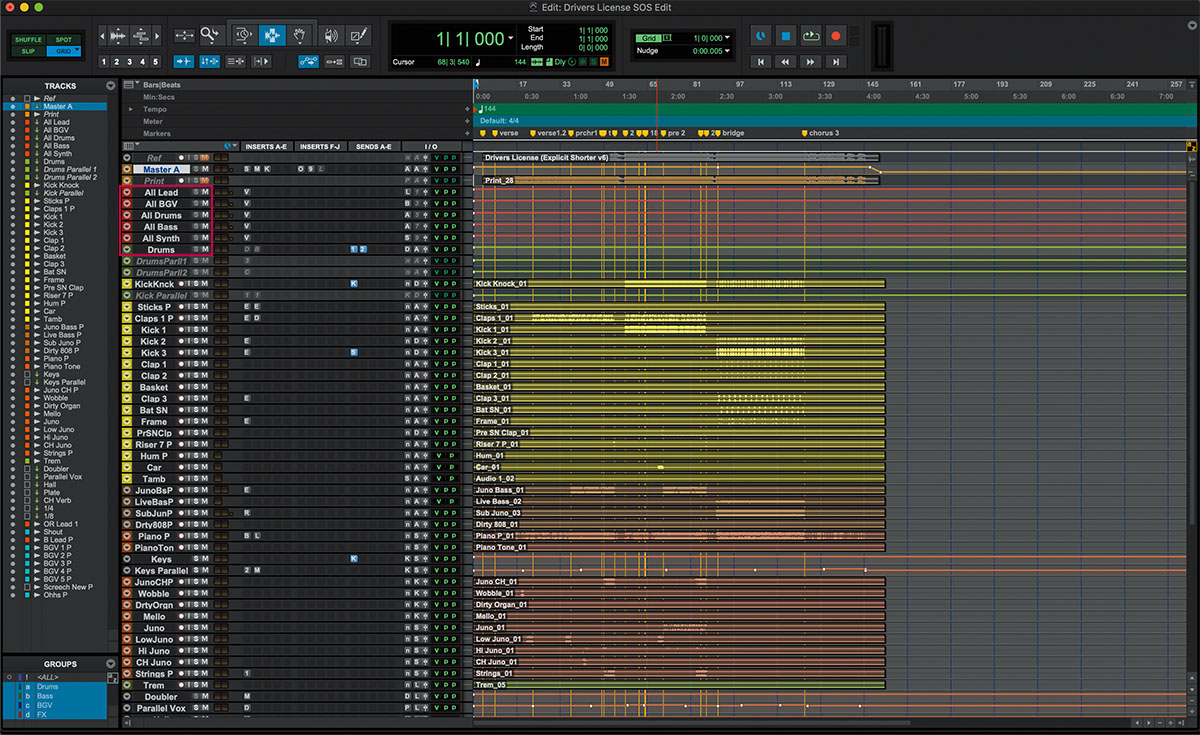Screen dimensions: 1200x735
Task: Select the Drums group in Groups list
Action: click(x=47, y=687)
